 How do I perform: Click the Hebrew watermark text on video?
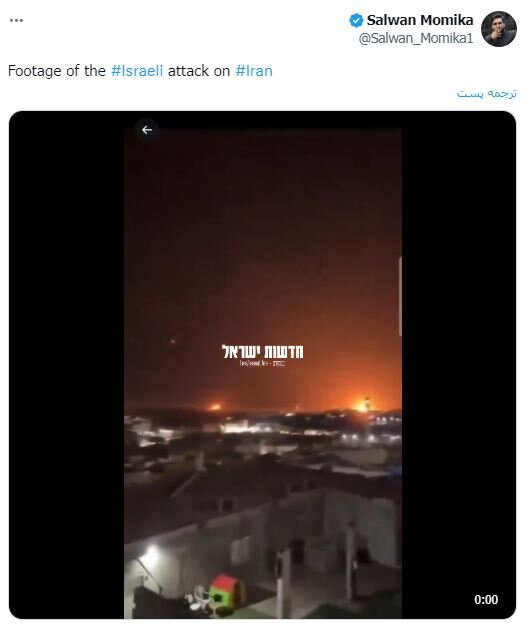point(262,351)
